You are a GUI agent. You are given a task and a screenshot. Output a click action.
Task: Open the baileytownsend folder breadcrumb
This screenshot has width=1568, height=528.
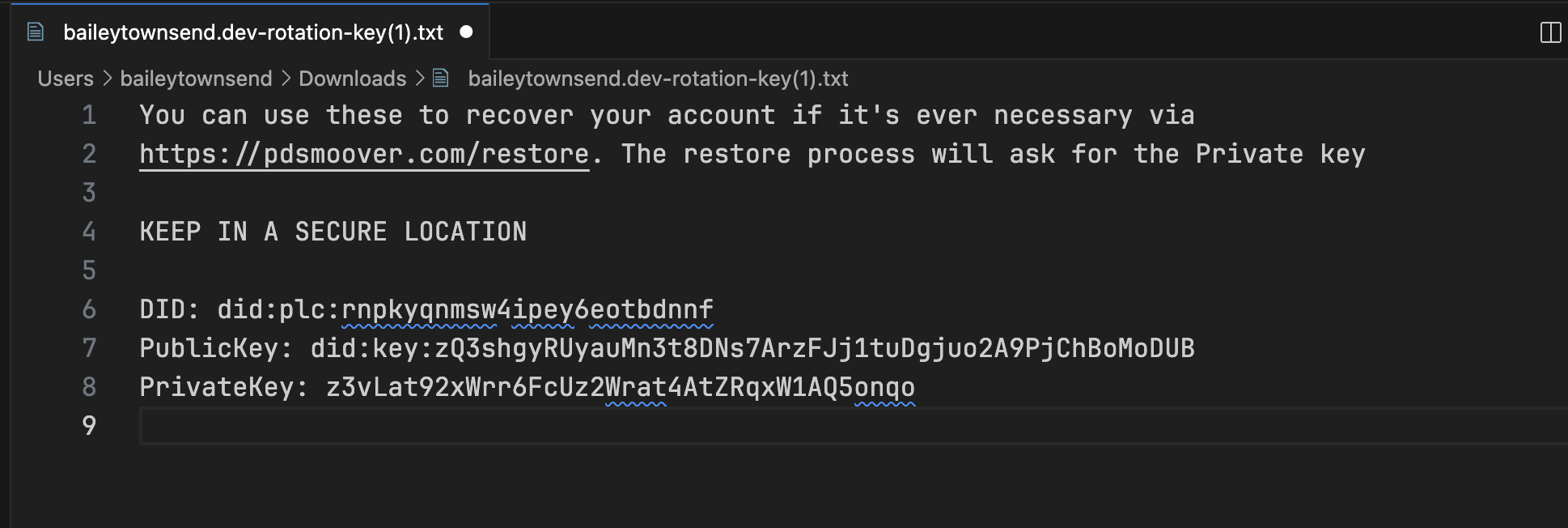click(x=196, y=79)
